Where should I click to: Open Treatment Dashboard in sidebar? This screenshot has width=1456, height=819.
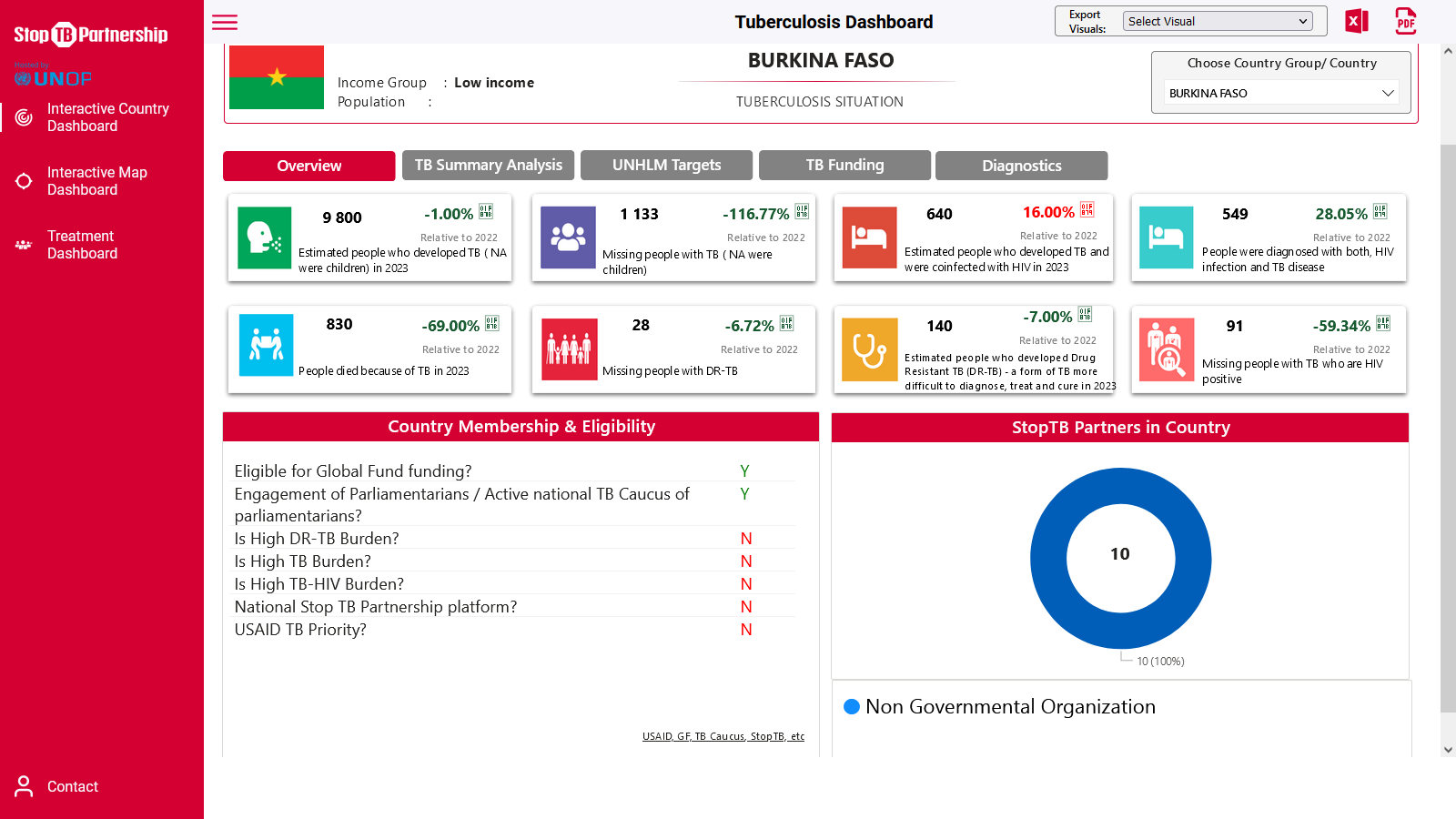(x=82, y=245)
